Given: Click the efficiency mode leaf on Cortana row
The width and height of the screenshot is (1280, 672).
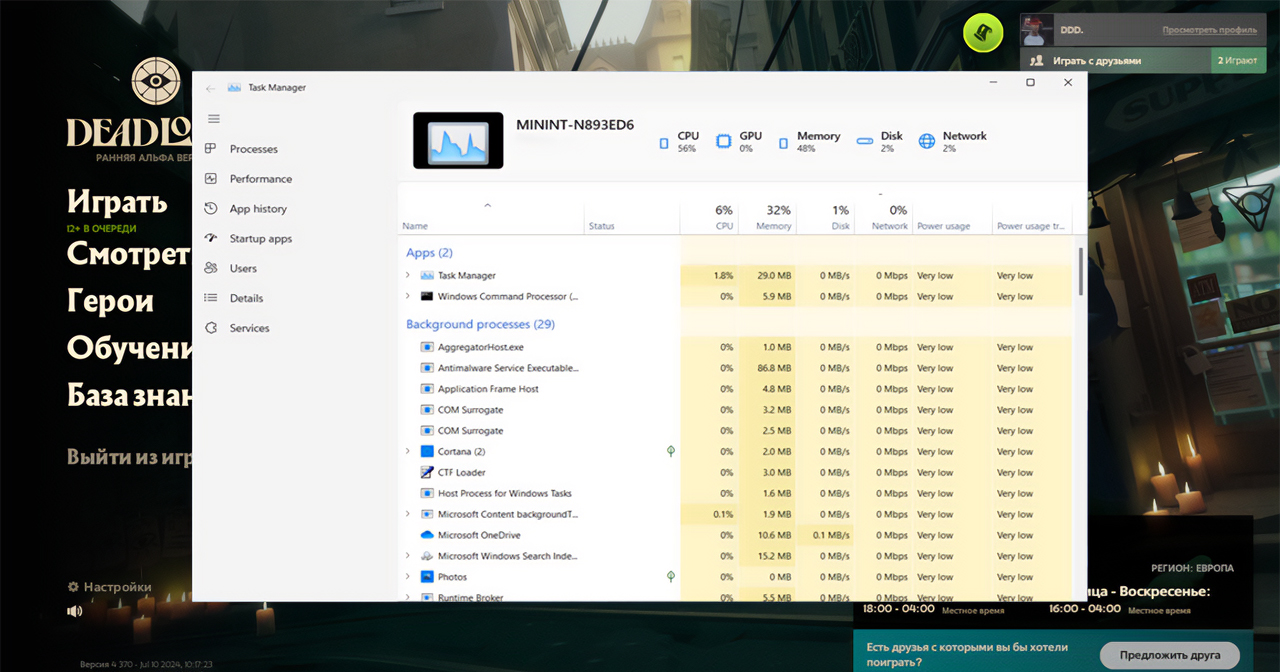Looking at the screenshot, I should [x=671, y=451].
